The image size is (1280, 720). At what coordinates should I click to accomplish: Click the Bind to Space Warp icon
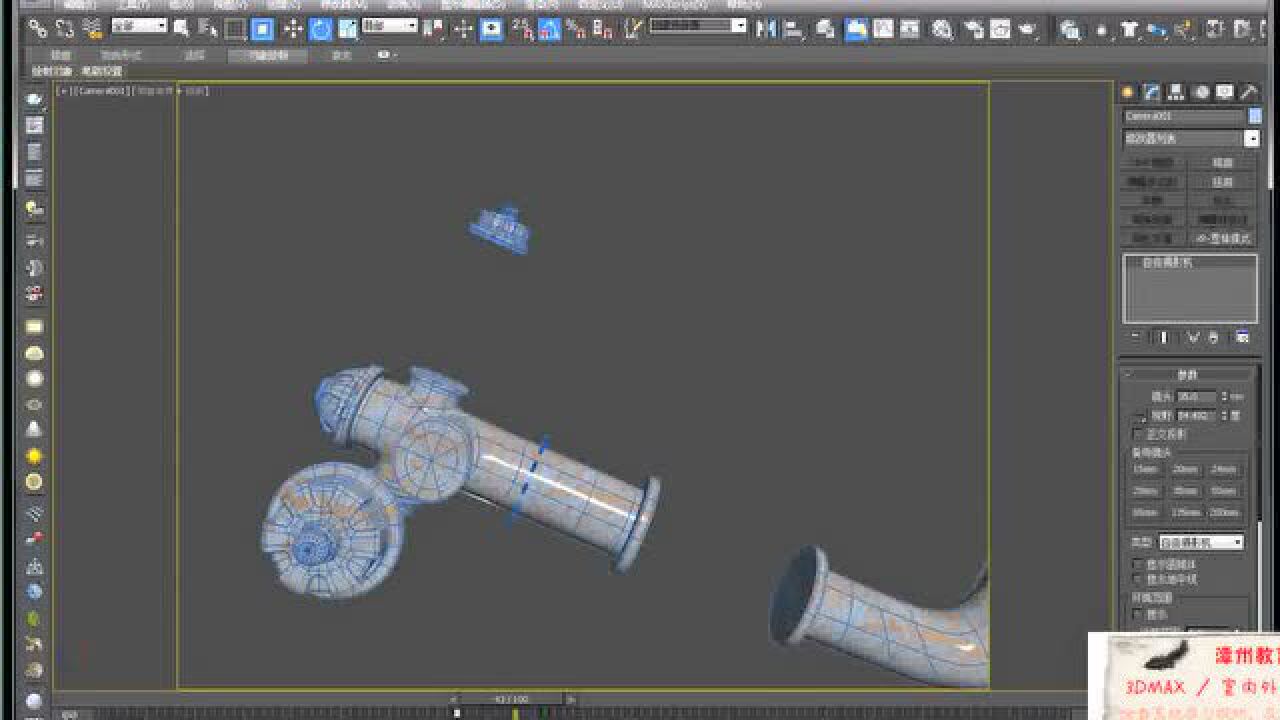coord(92,29)
